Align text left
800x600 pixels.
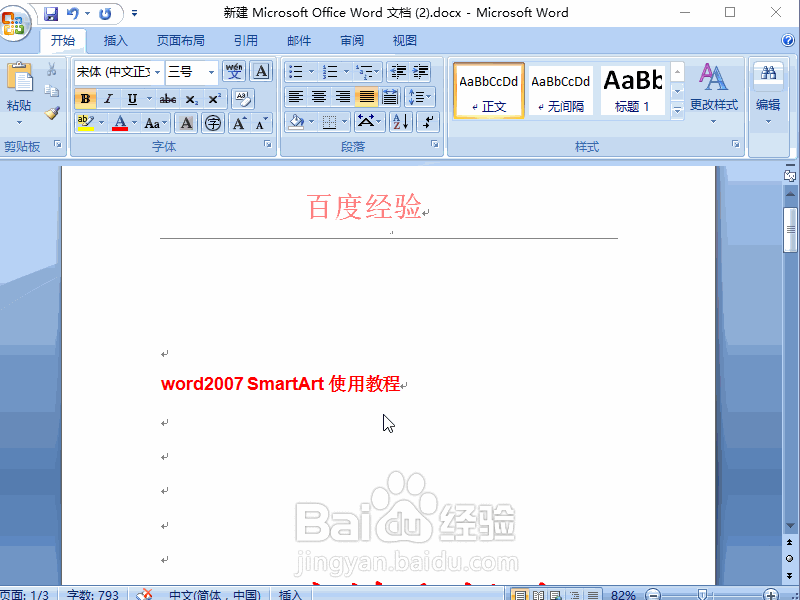(x=296, y=97)
